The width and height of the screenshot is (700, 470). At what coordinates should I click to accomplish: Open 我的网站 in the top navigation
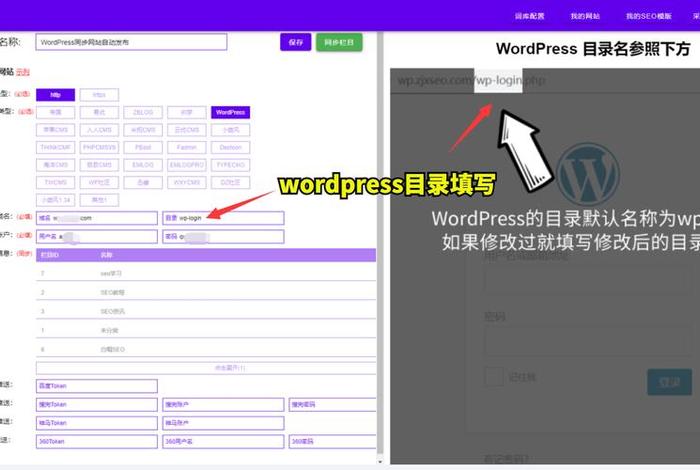pos(585,16)
